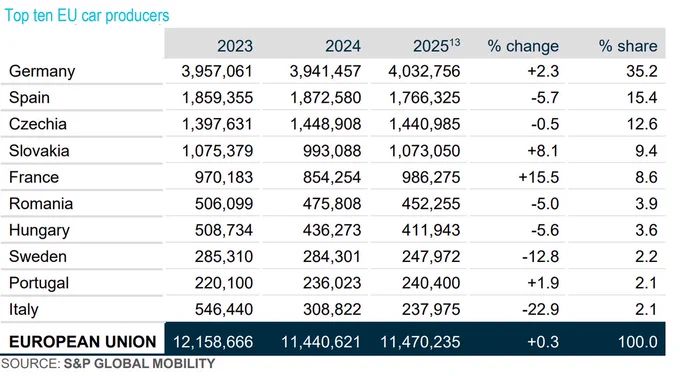
Task: Select Germany's +2.3 percent change
Action: [543, 72]
